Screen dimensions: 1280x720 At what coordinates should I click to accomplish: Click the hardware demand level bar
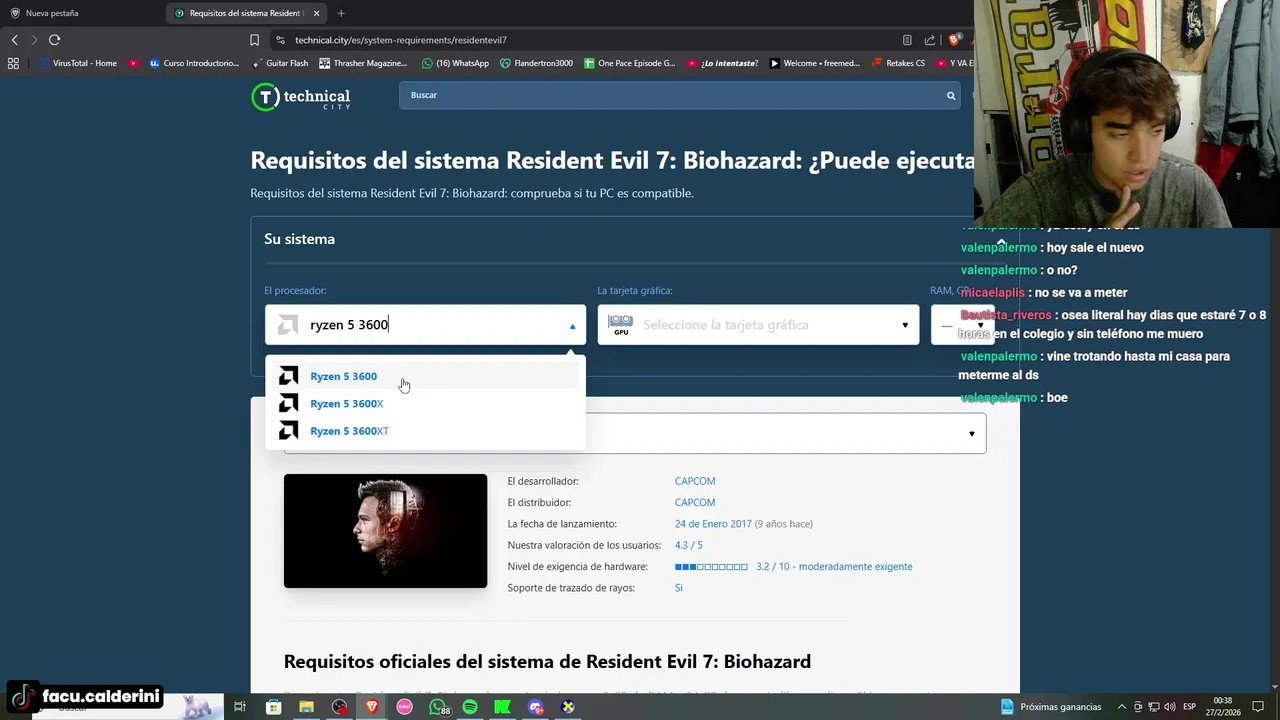pyautogui.click(x=711, y=567)
